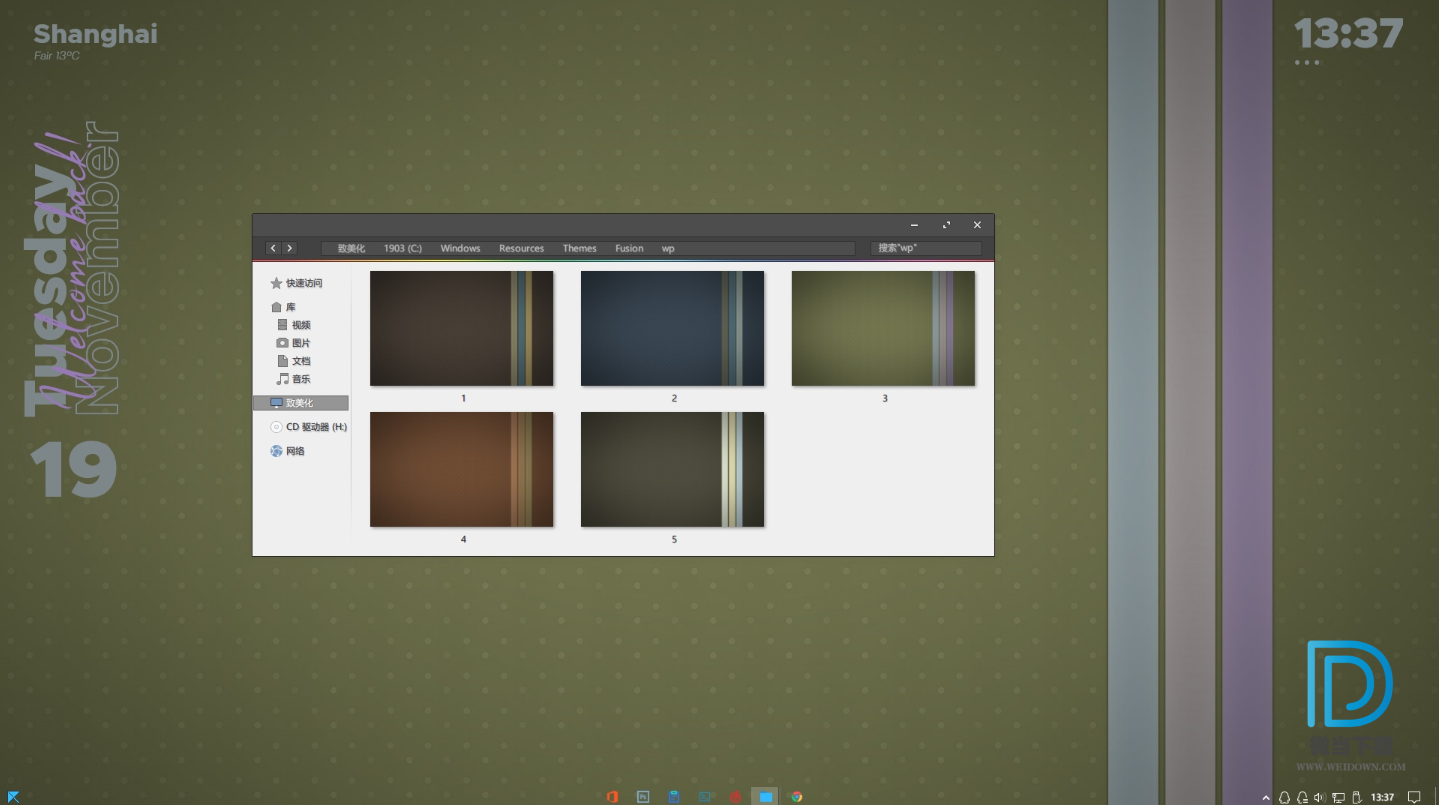This screenshot has height=805, width=1439.
Task: Click the USB safely remove tray icon
Action: tap(1356, 797)
